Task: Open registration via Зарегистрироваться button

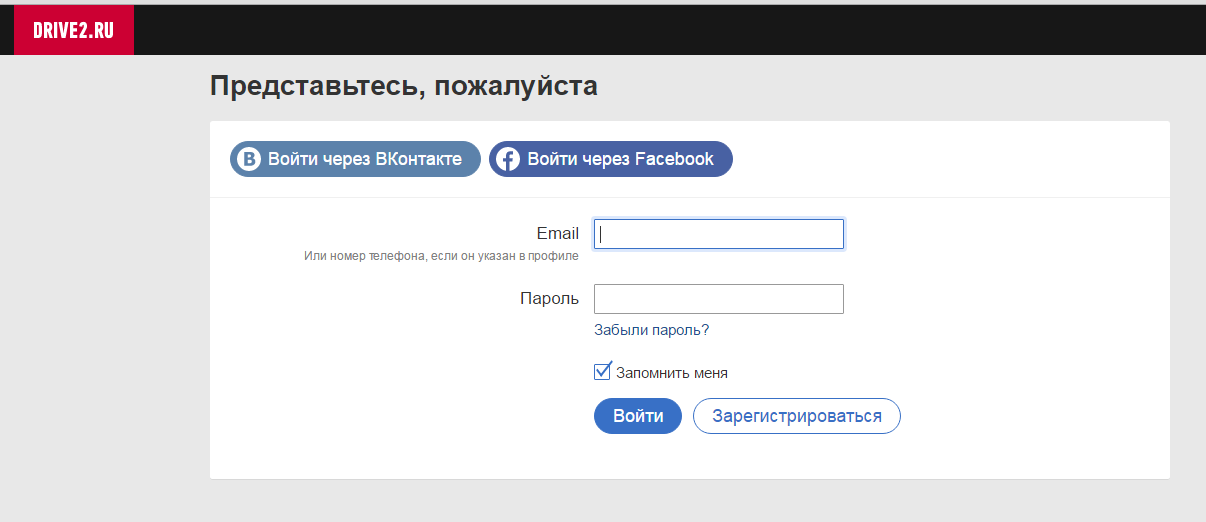Action: tap(796, 416)
